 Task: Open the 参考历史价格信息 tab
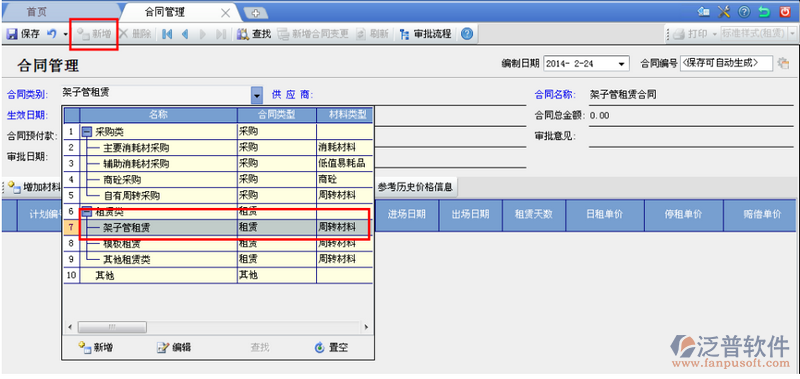pos(415,187)
